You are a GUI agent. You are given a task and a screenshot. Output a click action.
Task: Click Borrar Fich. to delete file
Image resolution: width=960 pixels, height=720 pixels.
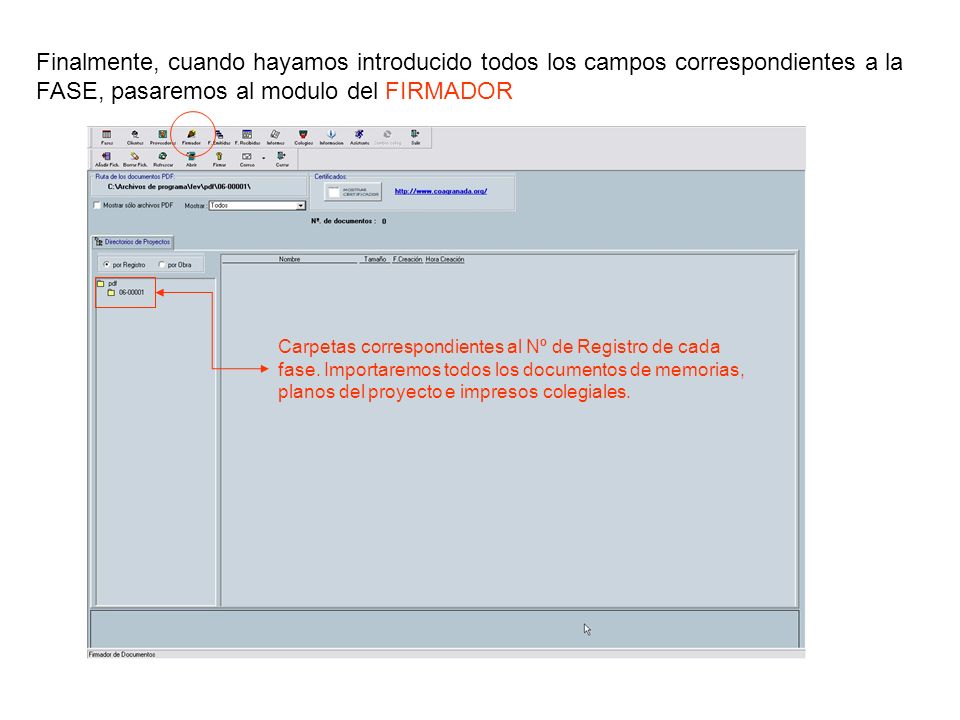[135, 159]
